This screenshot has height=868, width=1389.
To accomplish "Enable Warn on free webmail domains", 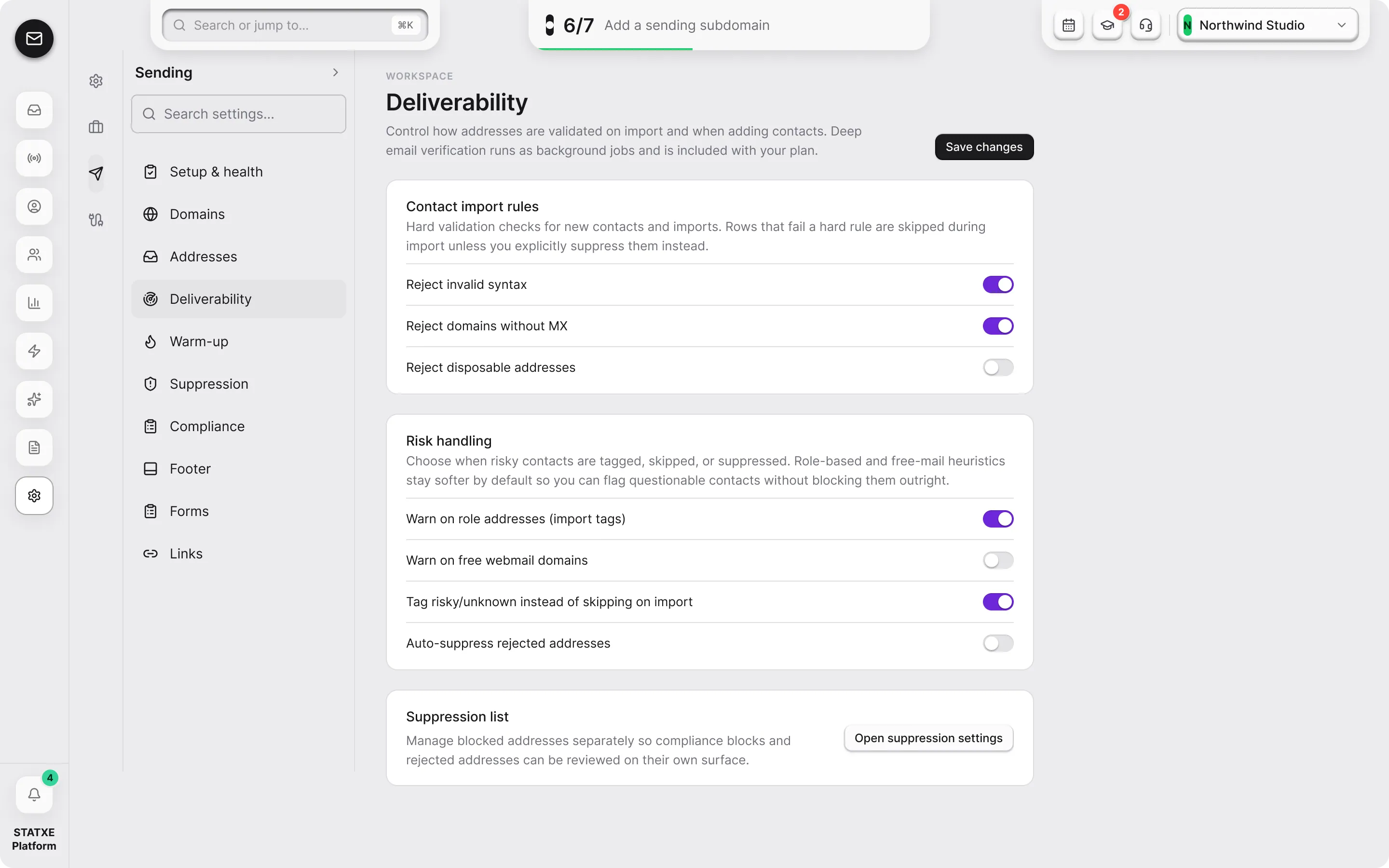I will coord(997,560).
